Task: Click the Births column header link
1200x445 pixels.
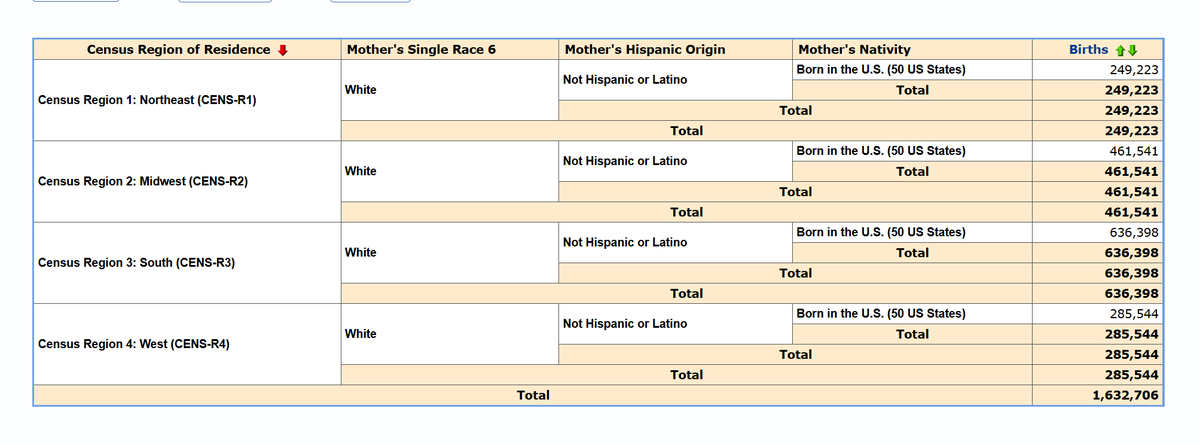Action: [x=1088, y=50]
